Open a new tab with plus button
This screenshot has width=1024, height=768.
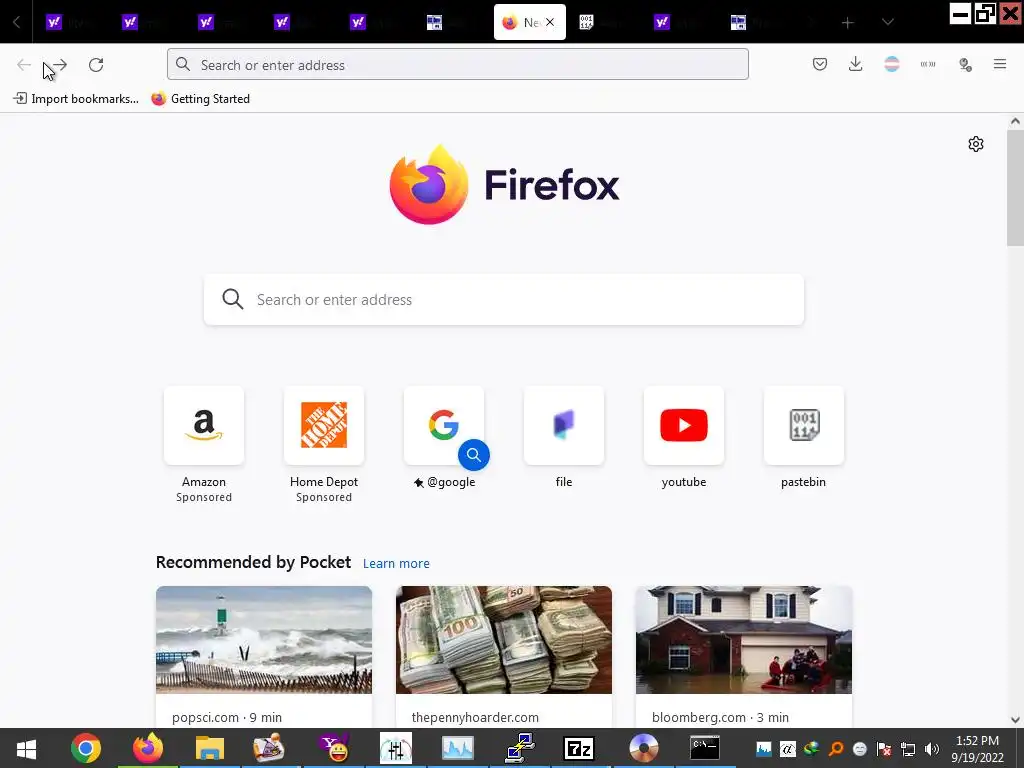pyautogui.click(x=848, y=23)
